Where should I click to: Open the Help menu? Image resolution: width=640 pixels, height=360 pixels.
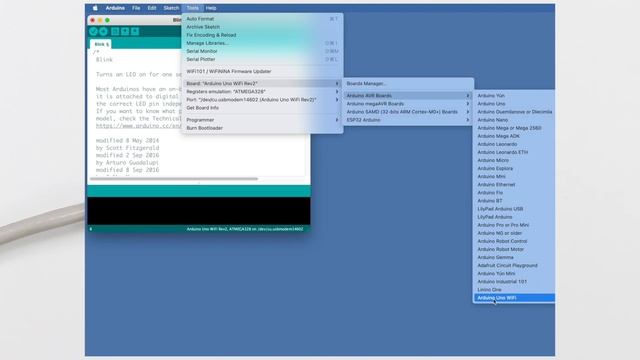click(x=211, y=8)
